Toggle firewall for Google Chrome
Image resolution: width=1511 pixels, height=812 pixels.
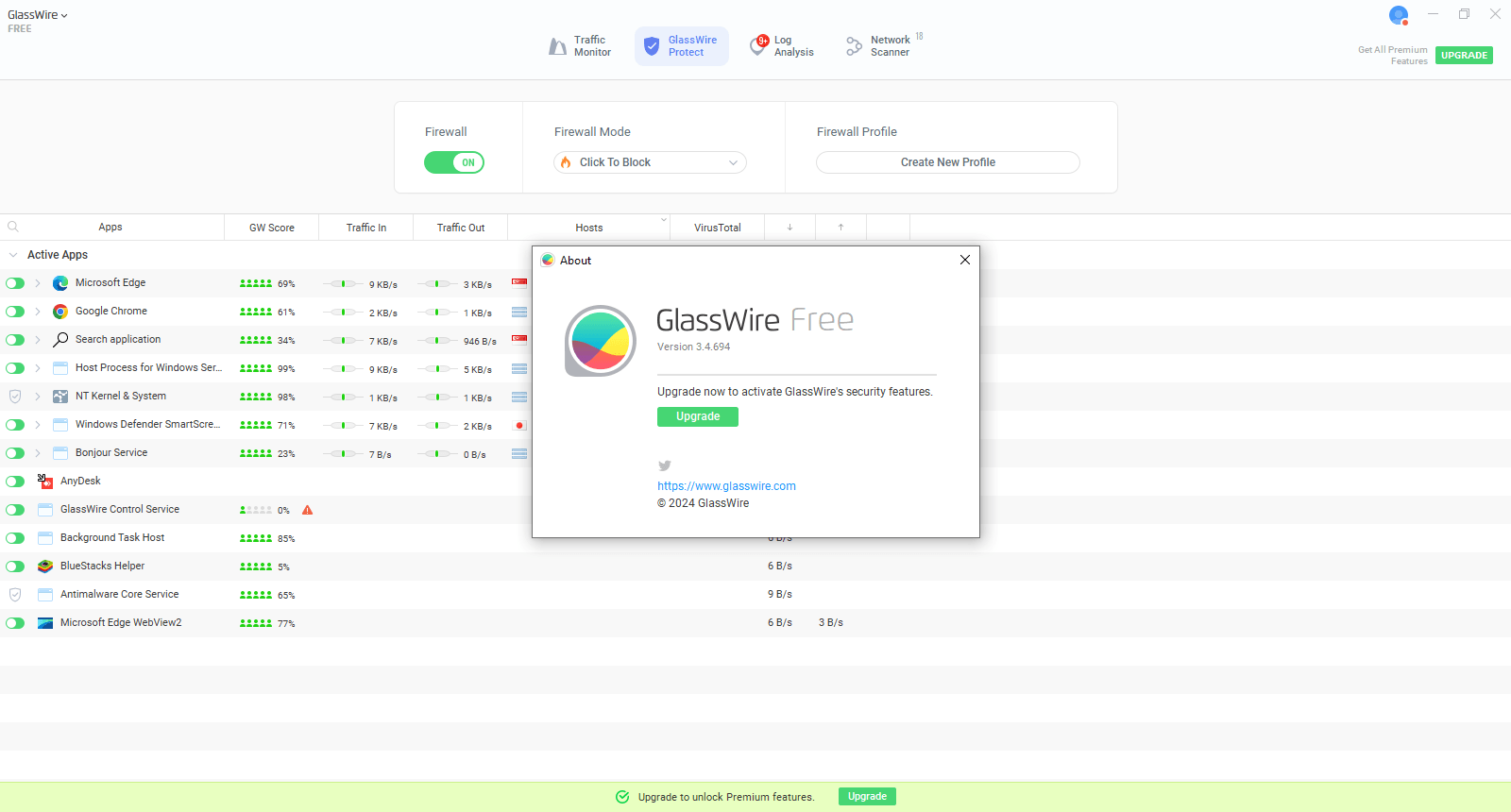[x=15, y=312]
